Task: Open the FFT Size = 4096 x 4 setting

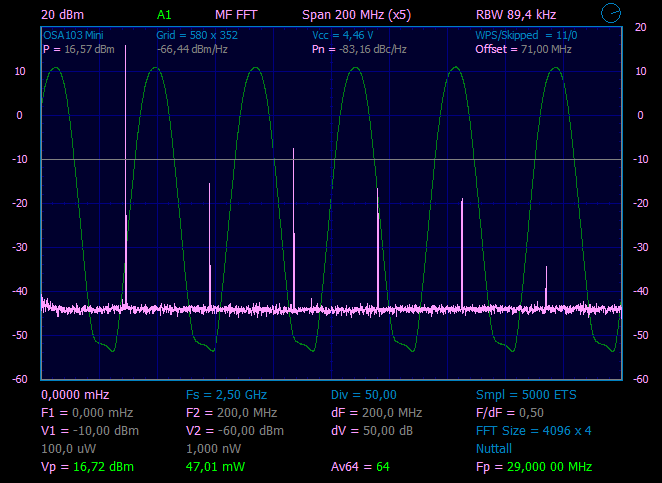Action: (x=534, y=431)
